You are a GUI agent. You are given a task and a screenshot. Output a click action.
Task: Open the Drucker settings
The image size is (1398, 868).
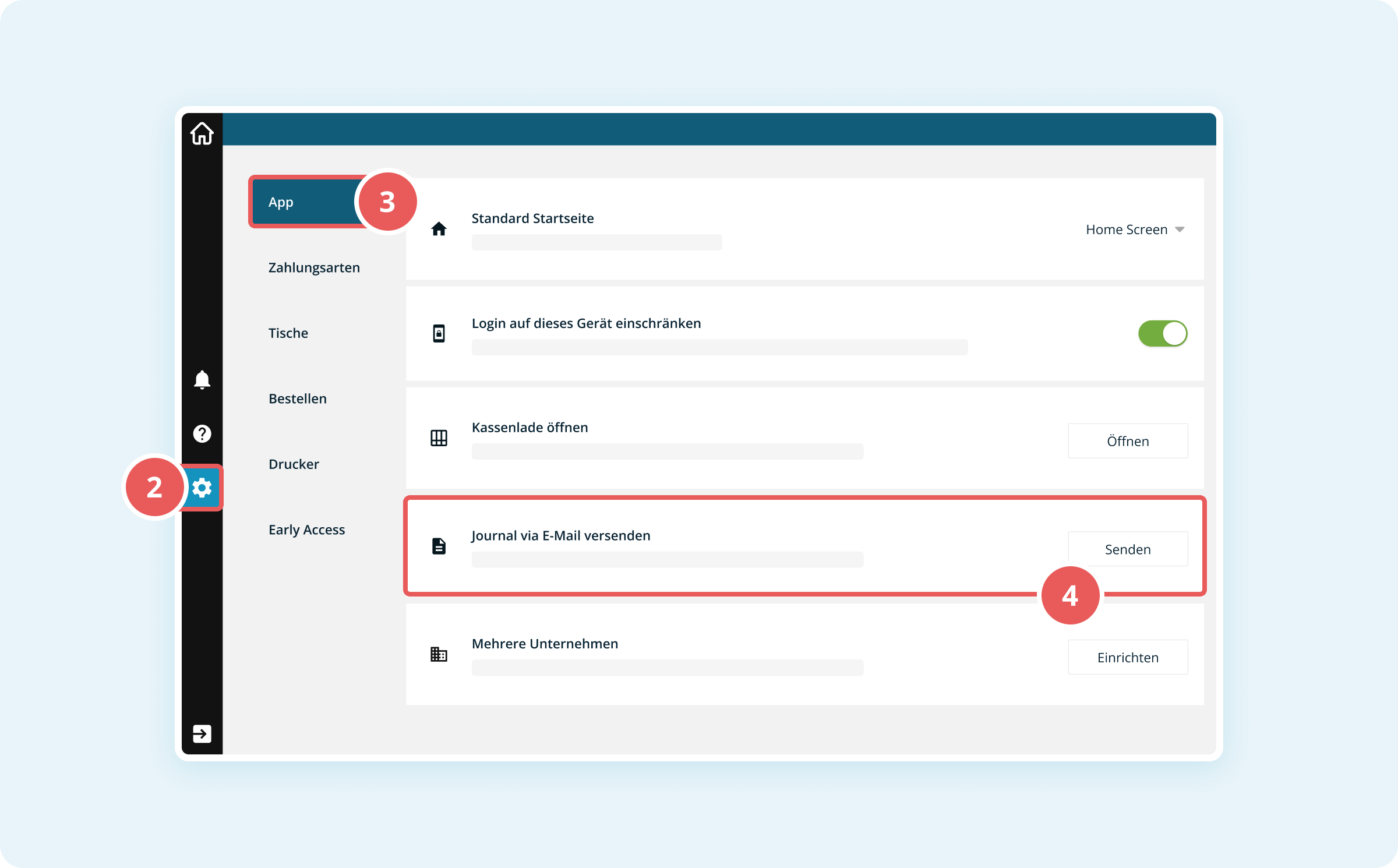click(x=294, y=464)
